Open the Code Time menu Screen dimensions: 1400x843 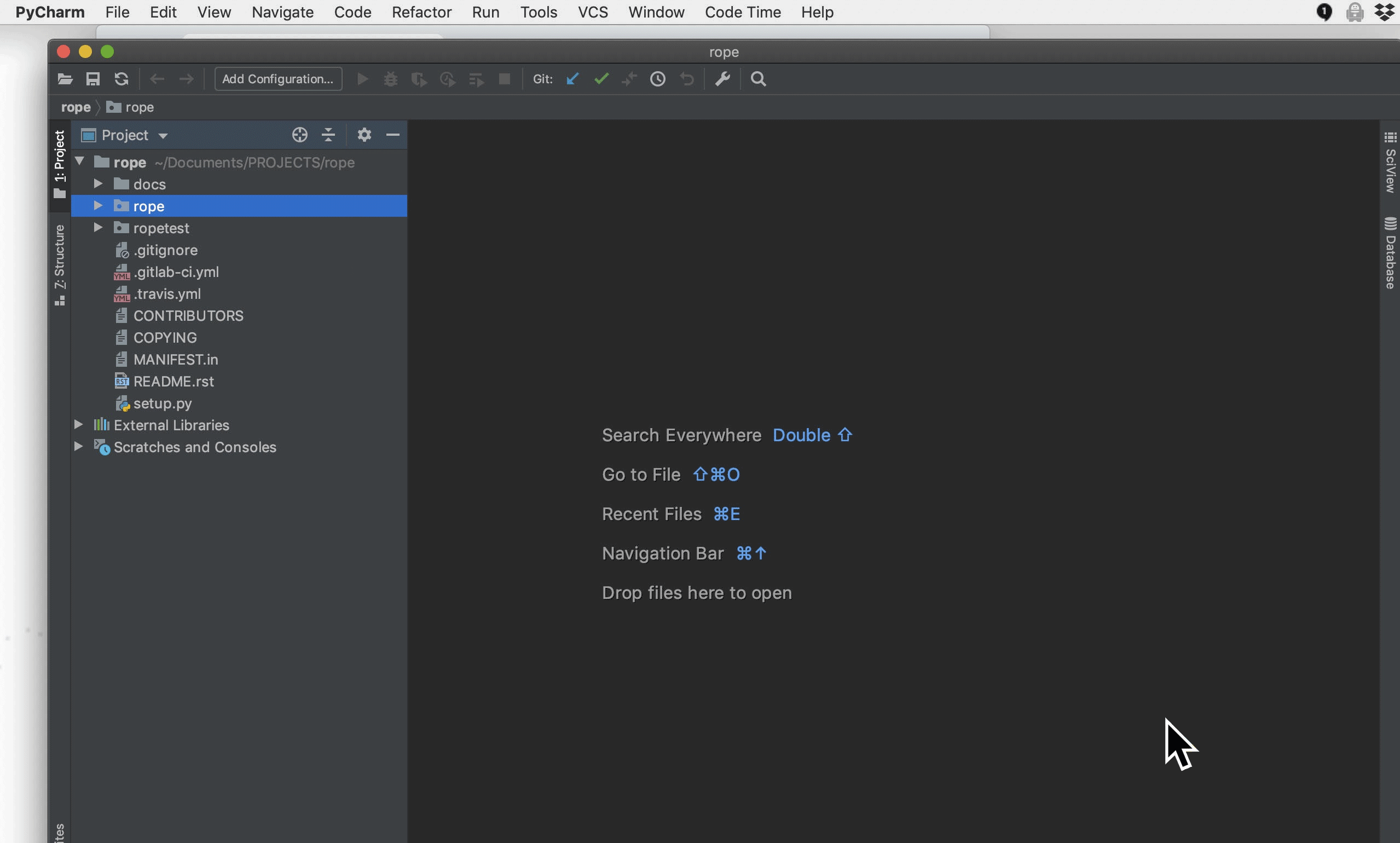coord(743,12)
